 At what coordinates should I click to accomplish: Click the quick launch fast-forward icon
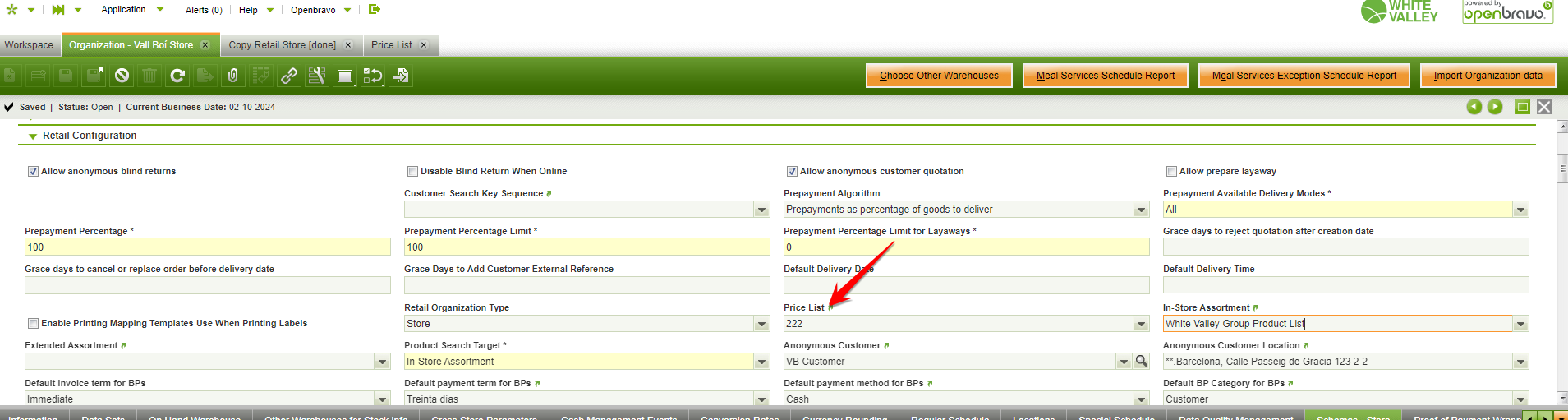[58, 10]
